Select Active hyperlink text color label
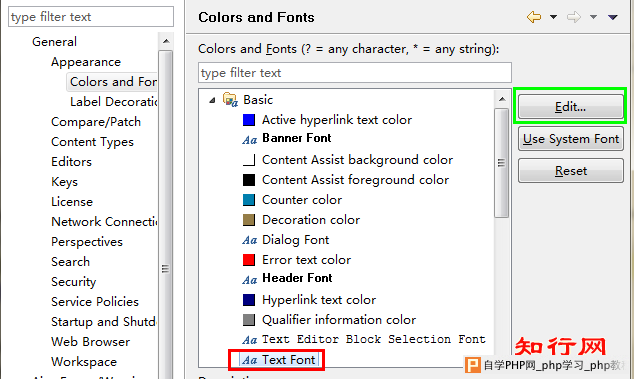Image resolution: width=634 pixels, height=379 pixels. pos(337,120)
